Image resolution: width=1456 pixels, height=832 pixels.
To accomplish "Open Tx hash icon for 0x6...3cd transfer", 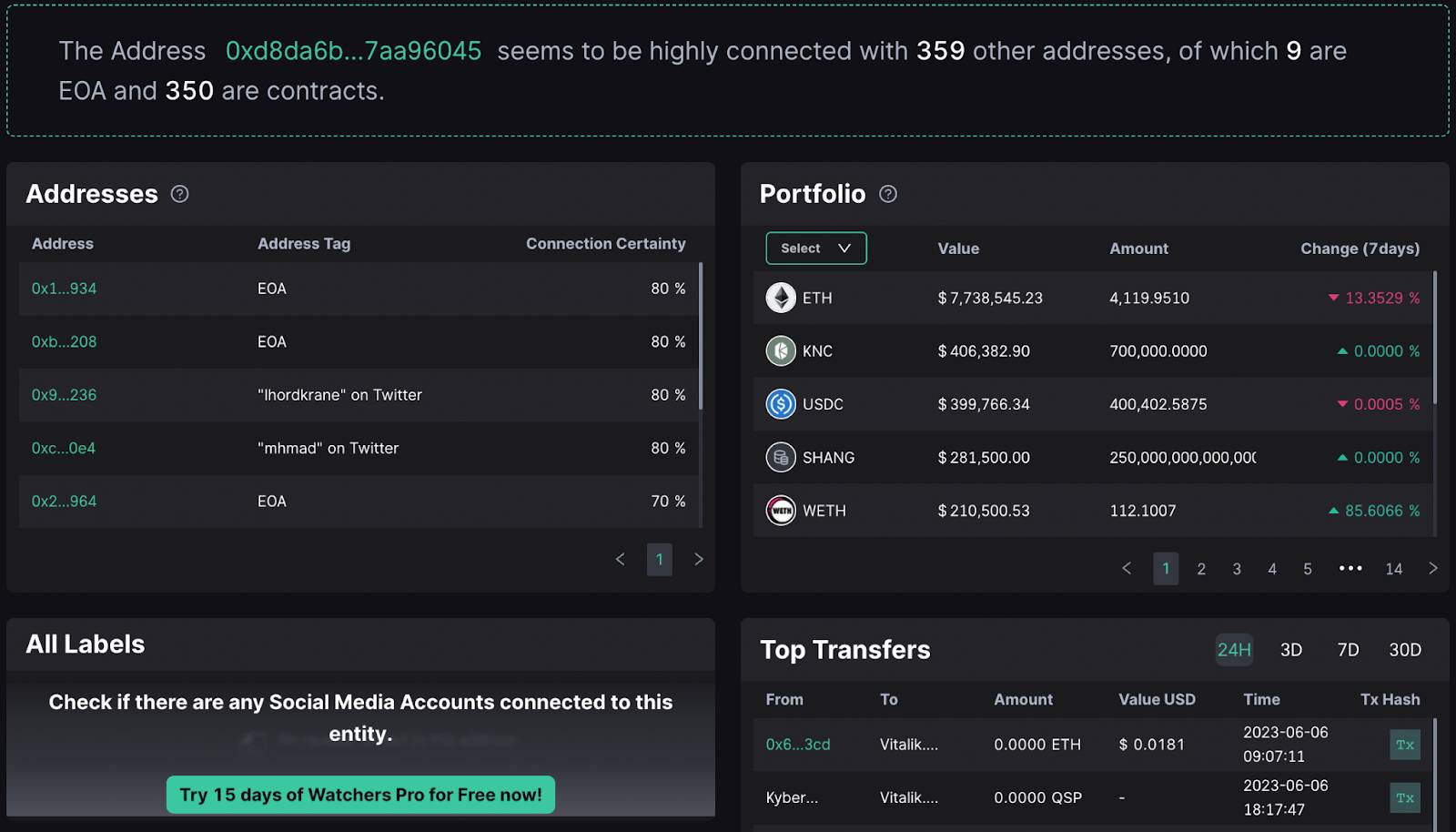I will (1405, 745).
